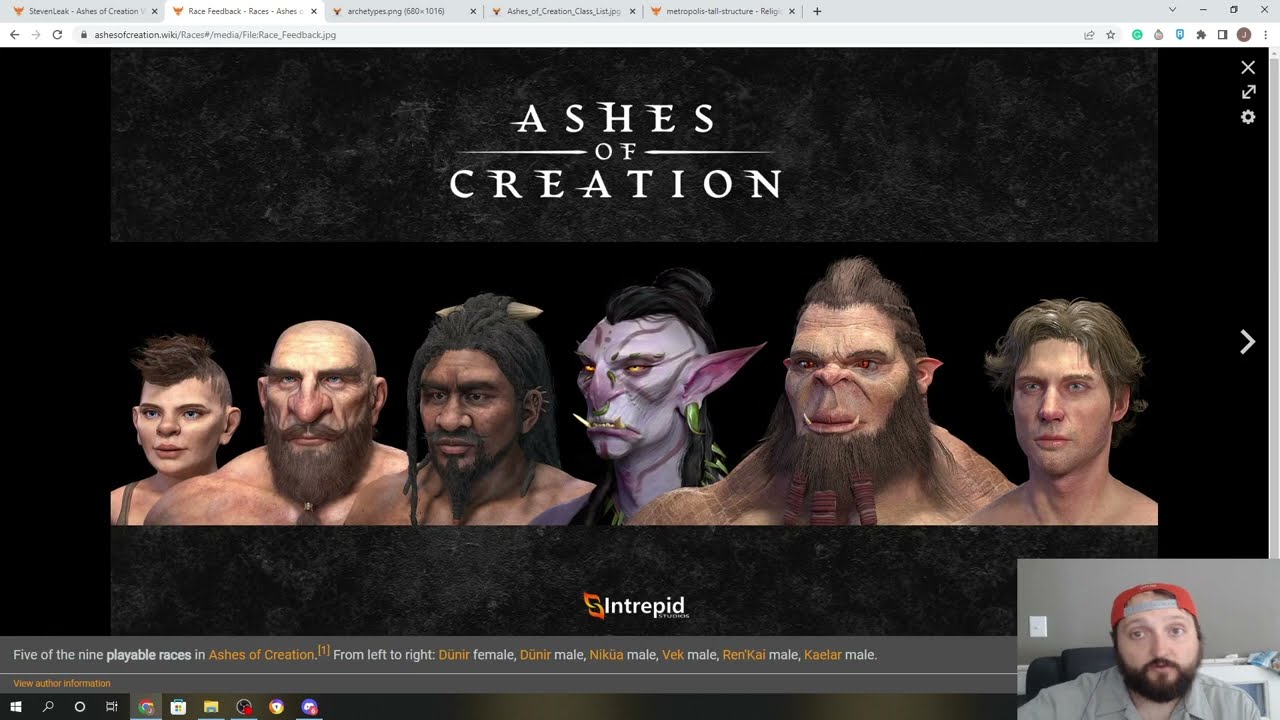Image resolution: width=1280 pixels, height=720 pixels.
Task: Close the archetypes.png tab
Action: (473, 11)
